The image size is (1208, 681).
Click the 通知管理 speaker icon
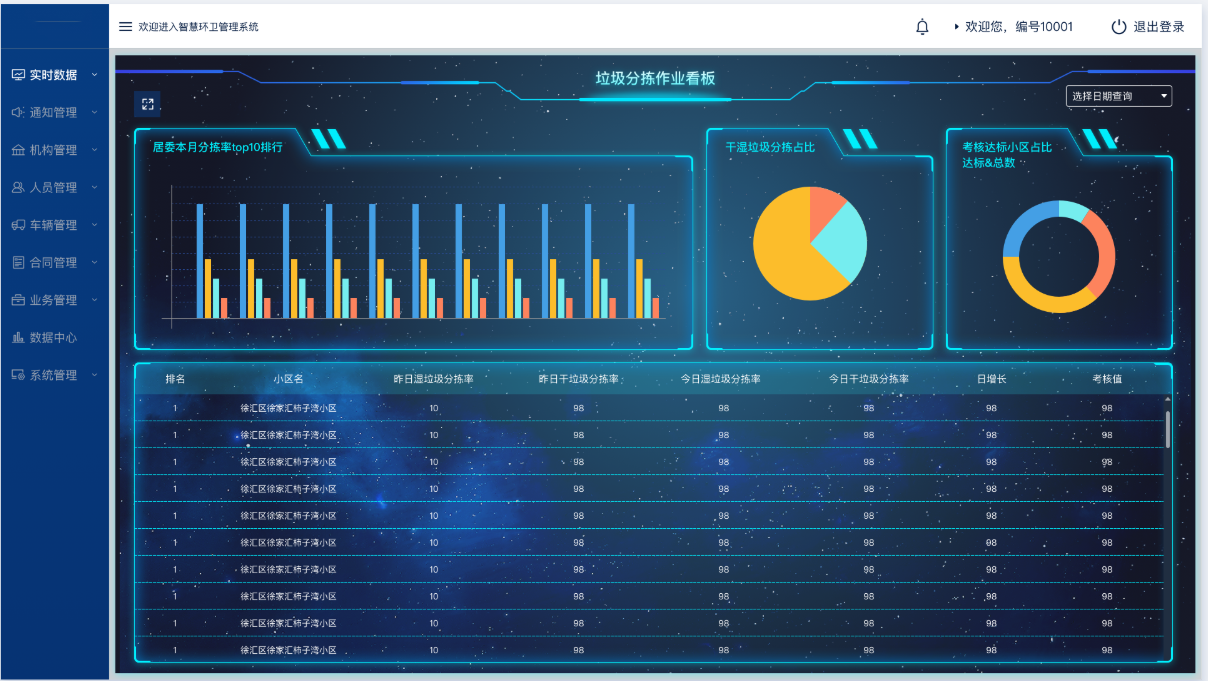[18, 112]
